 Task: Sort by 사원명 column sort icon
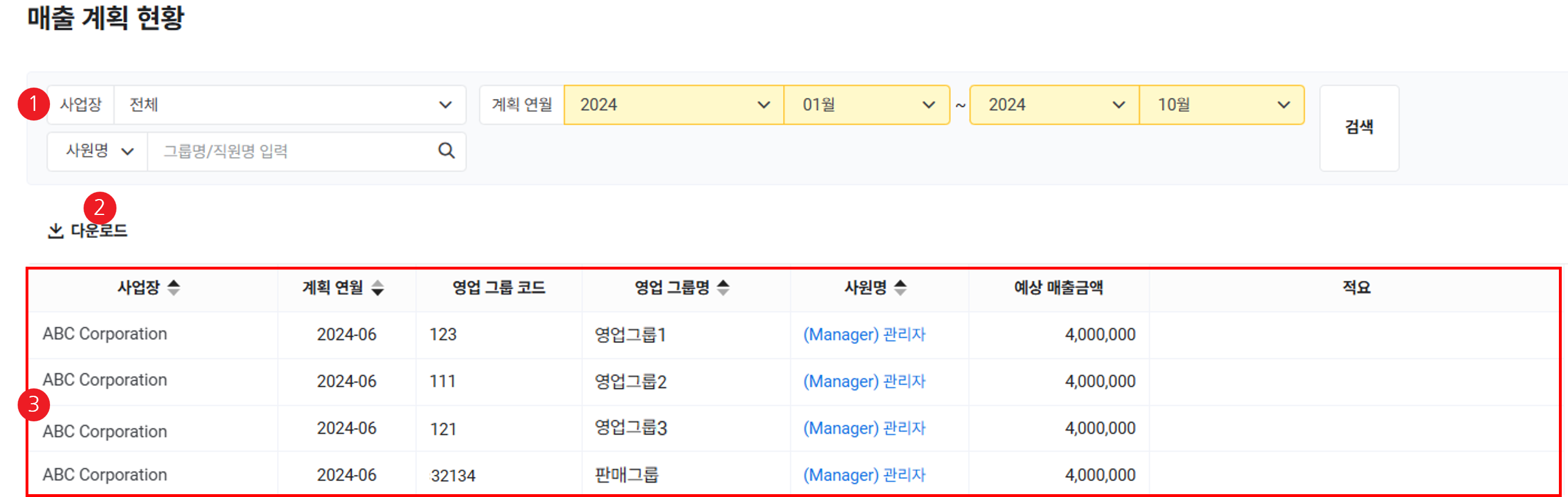click(900, 288)
